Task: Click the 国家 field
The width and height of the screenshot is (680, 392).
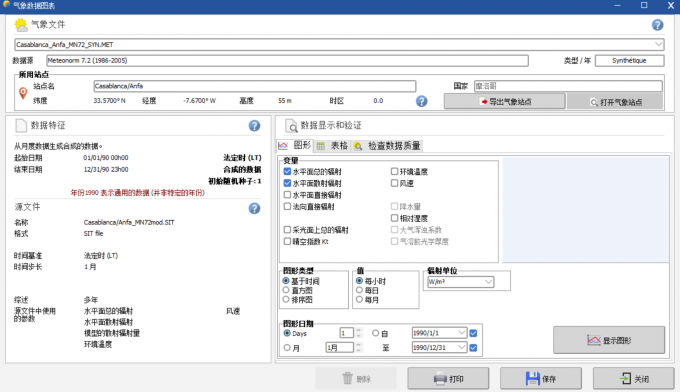Action: pos(568,86)
